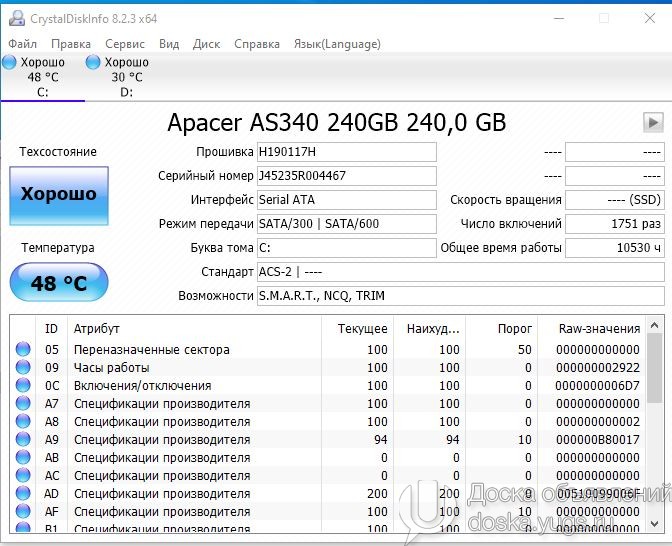Click the current value 200 in row AD
672x546 pixels.
pos(377,494)
